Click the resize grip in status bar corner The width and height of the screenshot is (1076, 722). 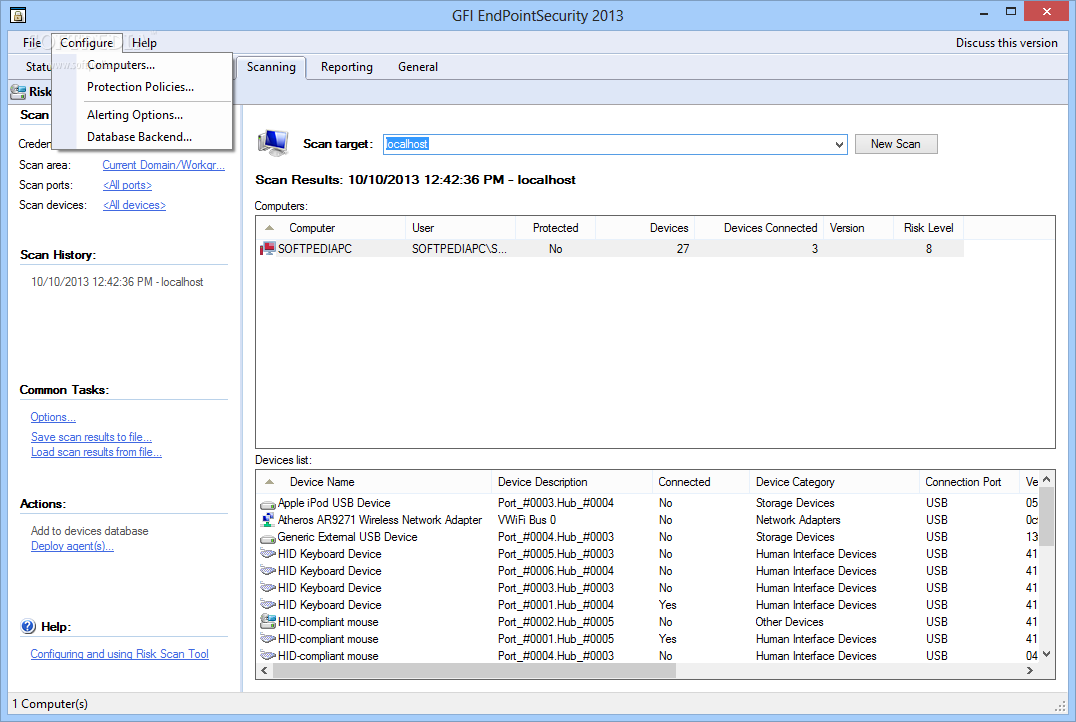[1060, 706]
